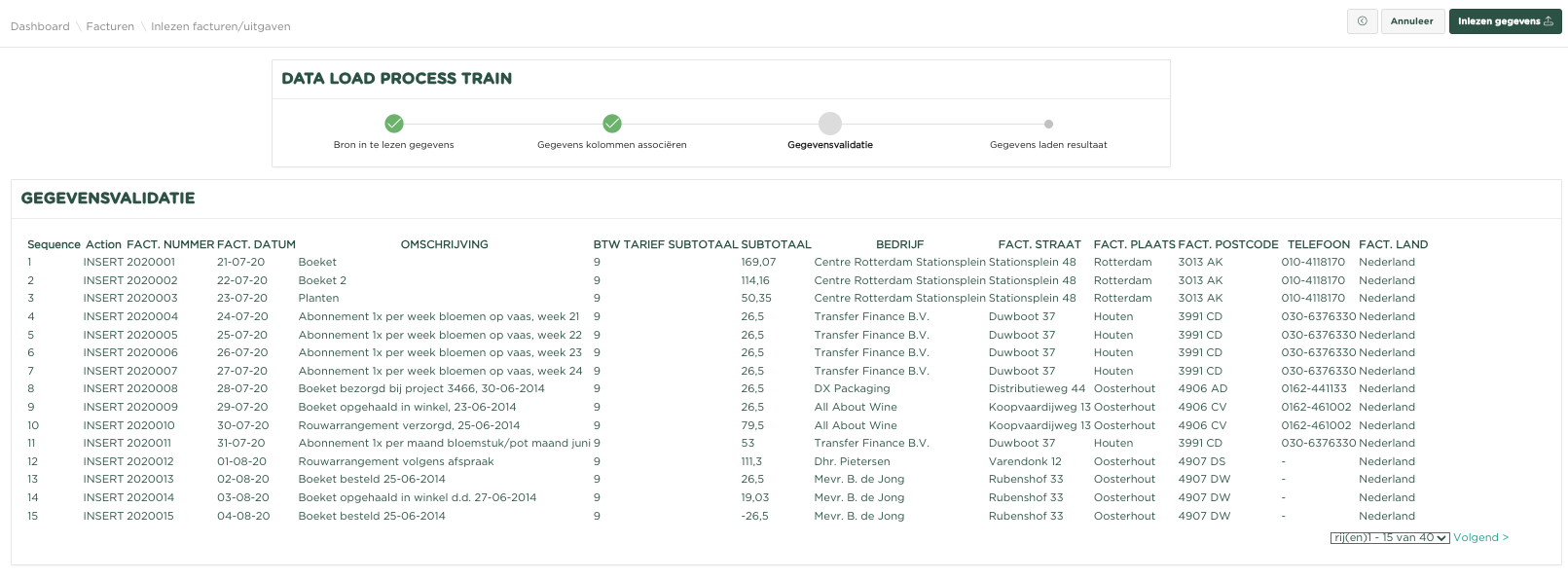Go to next rows via Volgend link

click(x=1480, y=537)
